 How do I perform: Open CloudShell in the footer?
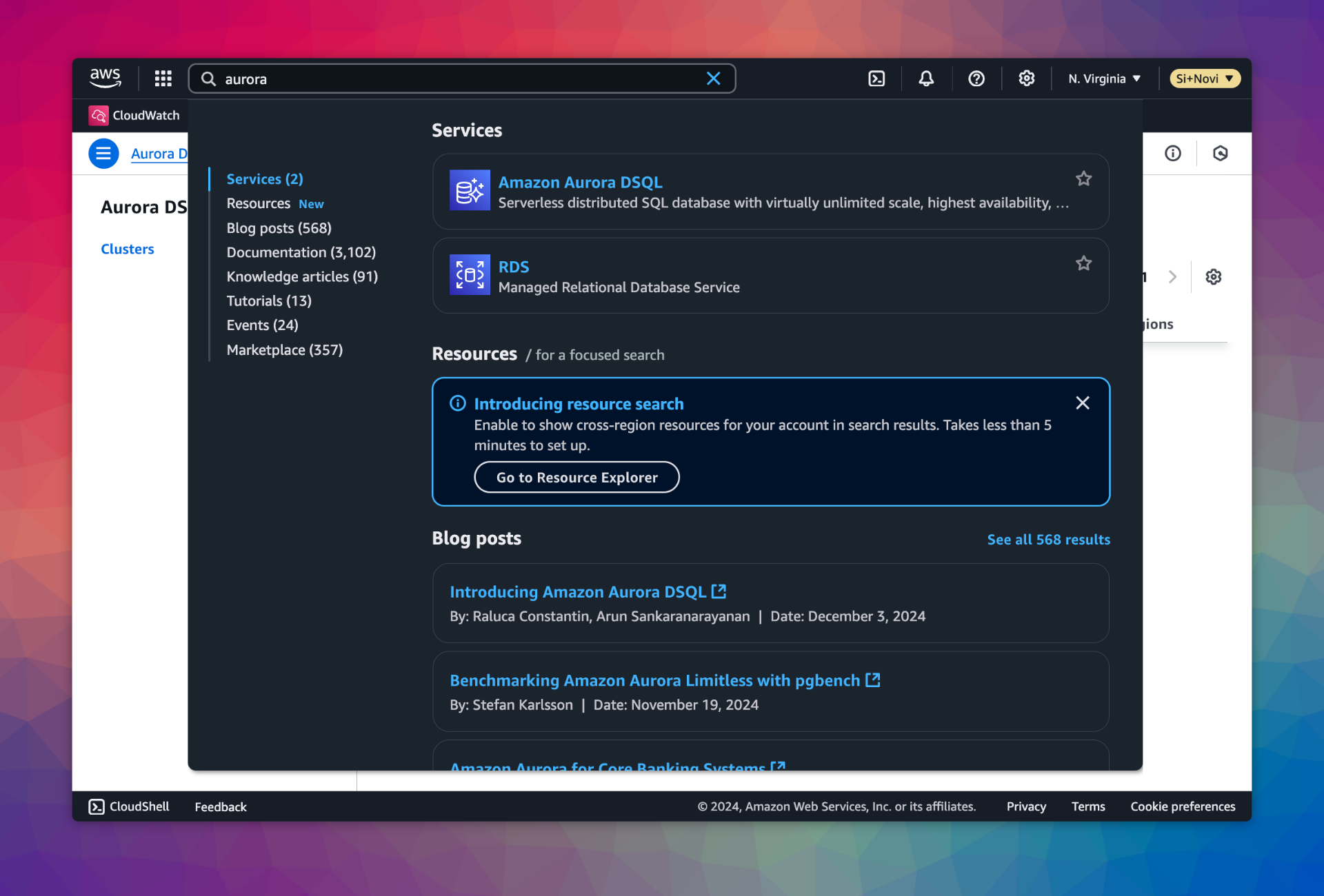pyautogui.click(x=129, y=806)
